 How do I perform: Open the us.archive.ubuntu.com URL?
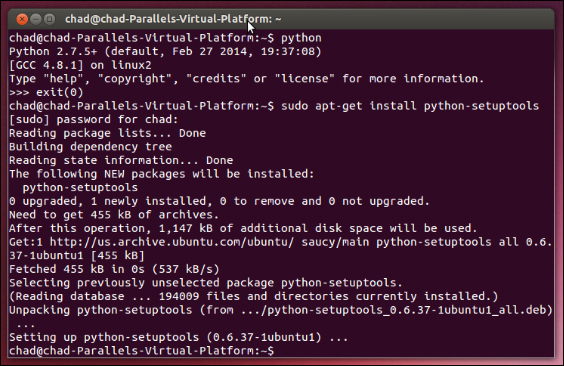(x=172, y=242)
